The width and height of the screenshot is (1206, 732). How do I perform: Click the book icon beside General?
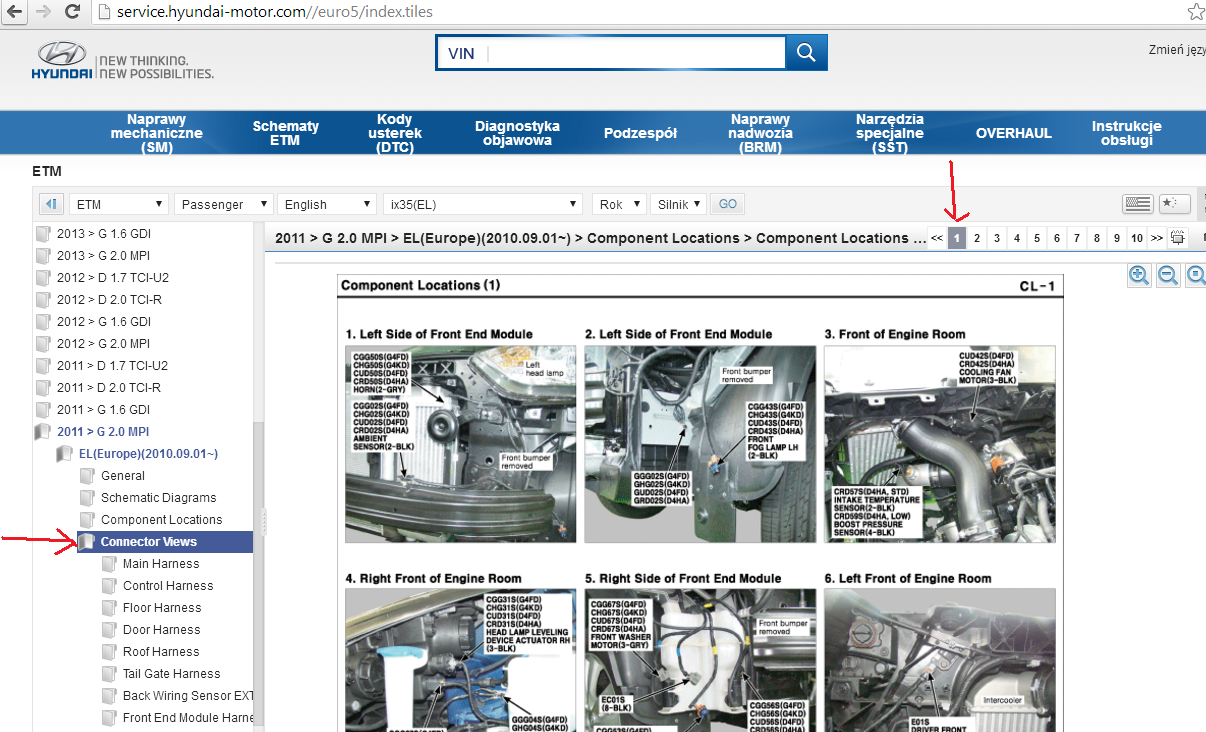tap(87, 475)
